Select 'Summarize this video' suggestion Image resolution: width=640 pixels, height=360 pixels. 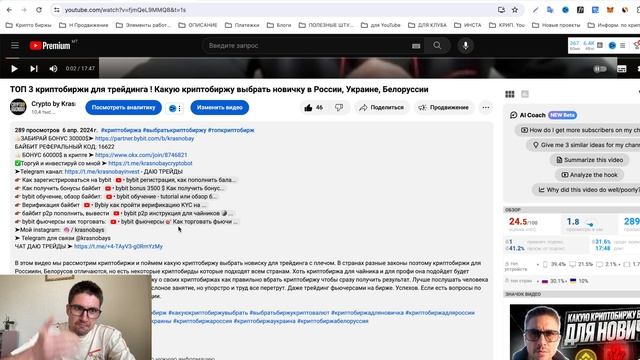tap(589, 160)
